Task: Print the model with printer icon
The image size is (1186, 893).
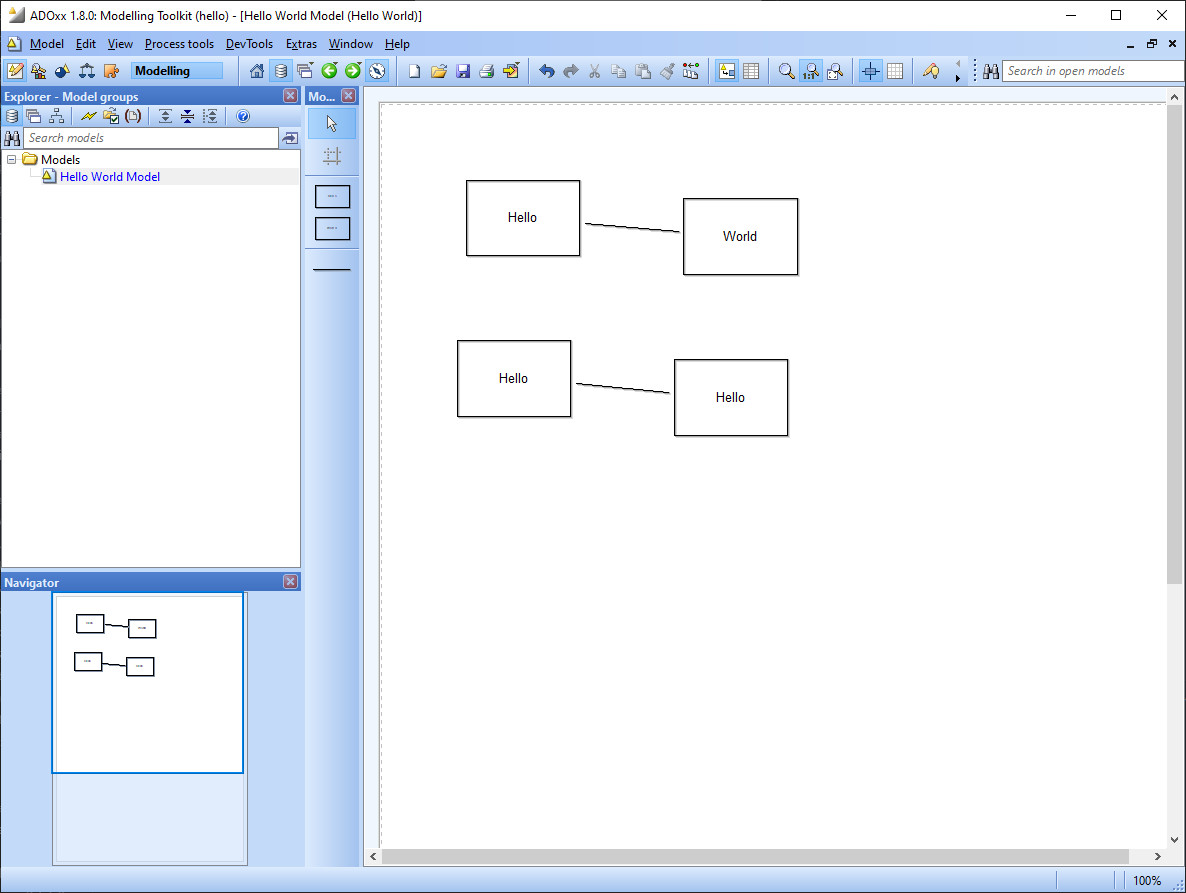Action: (487, 71)
